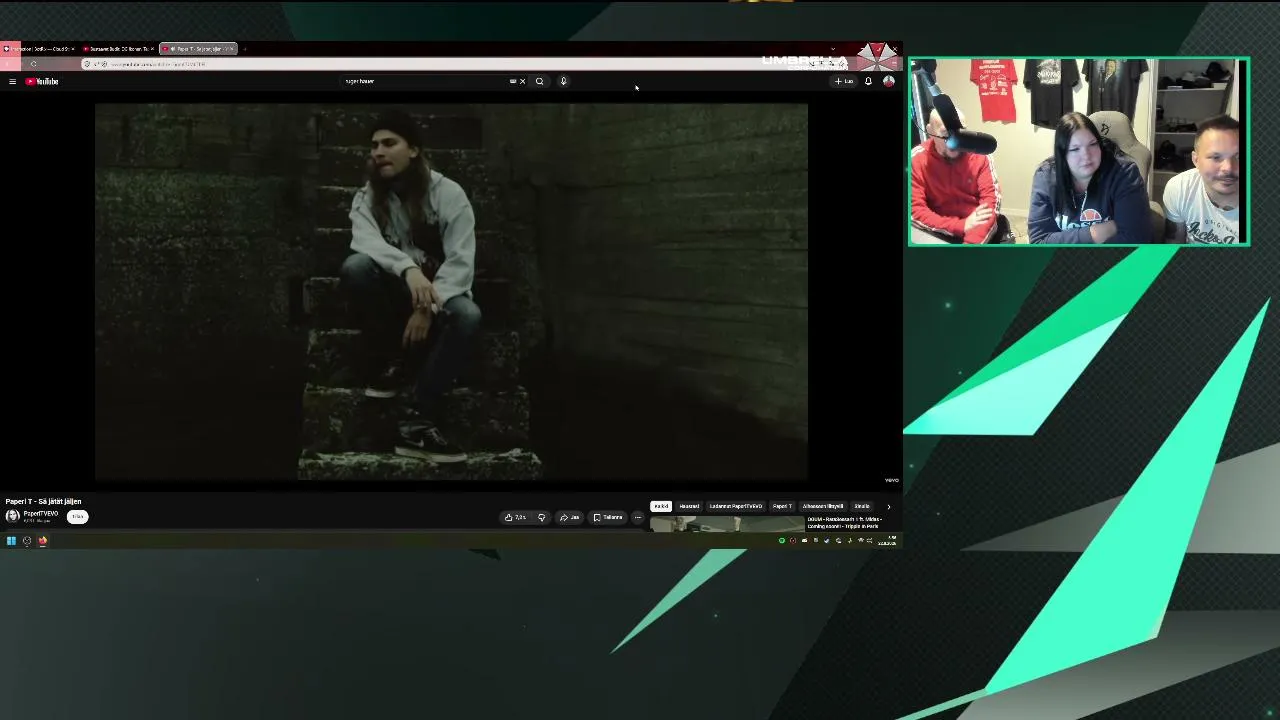Clear the YouTube search query

[x=522, y=81]
